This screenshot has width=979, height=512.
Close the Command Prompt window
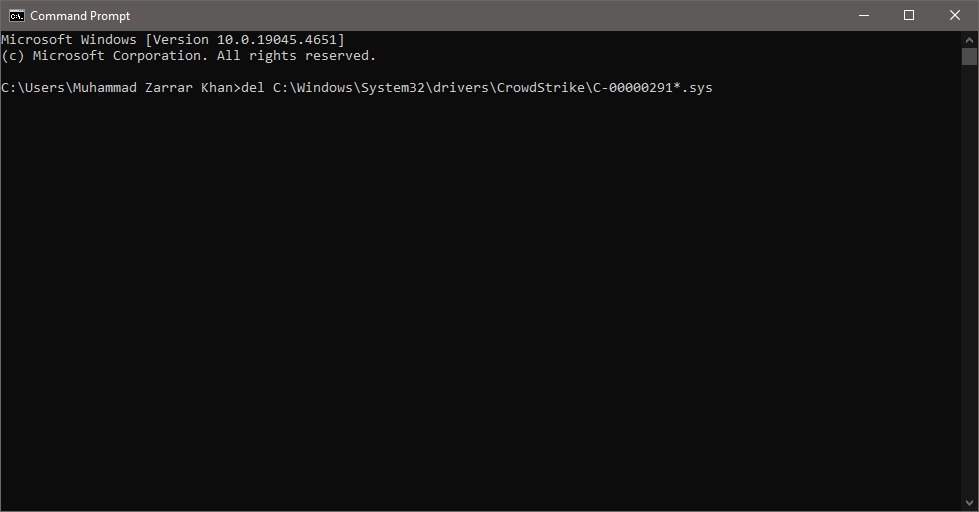955,15
